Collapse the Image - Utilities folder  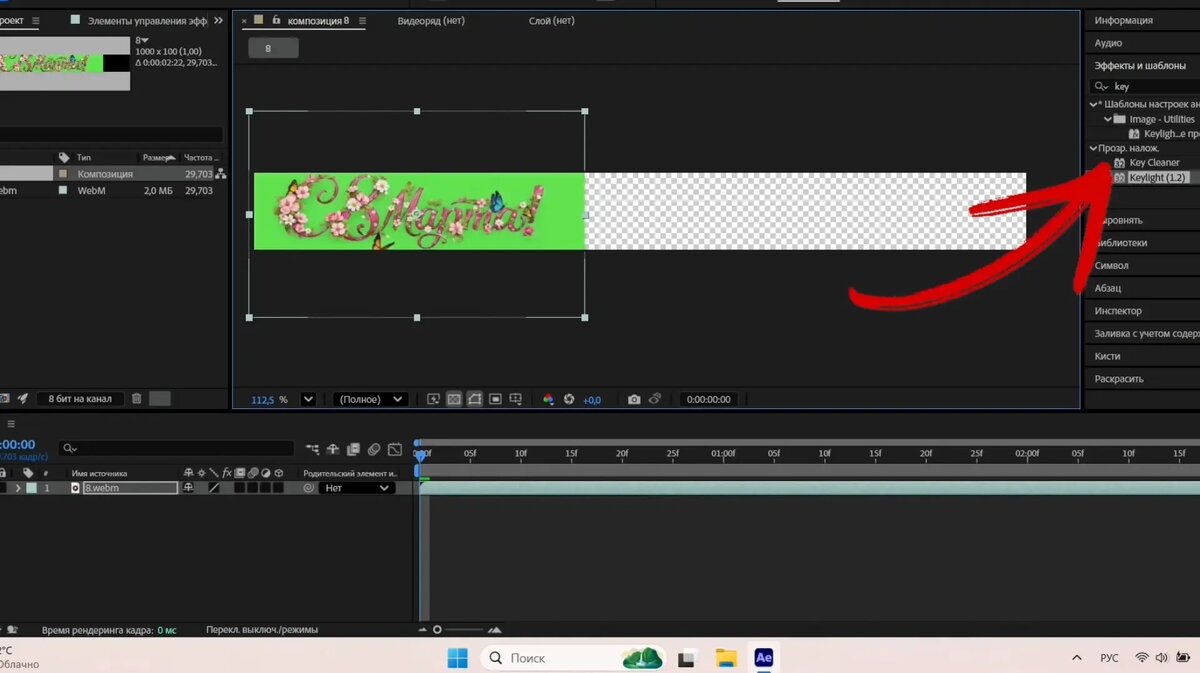coord(1108,119)
